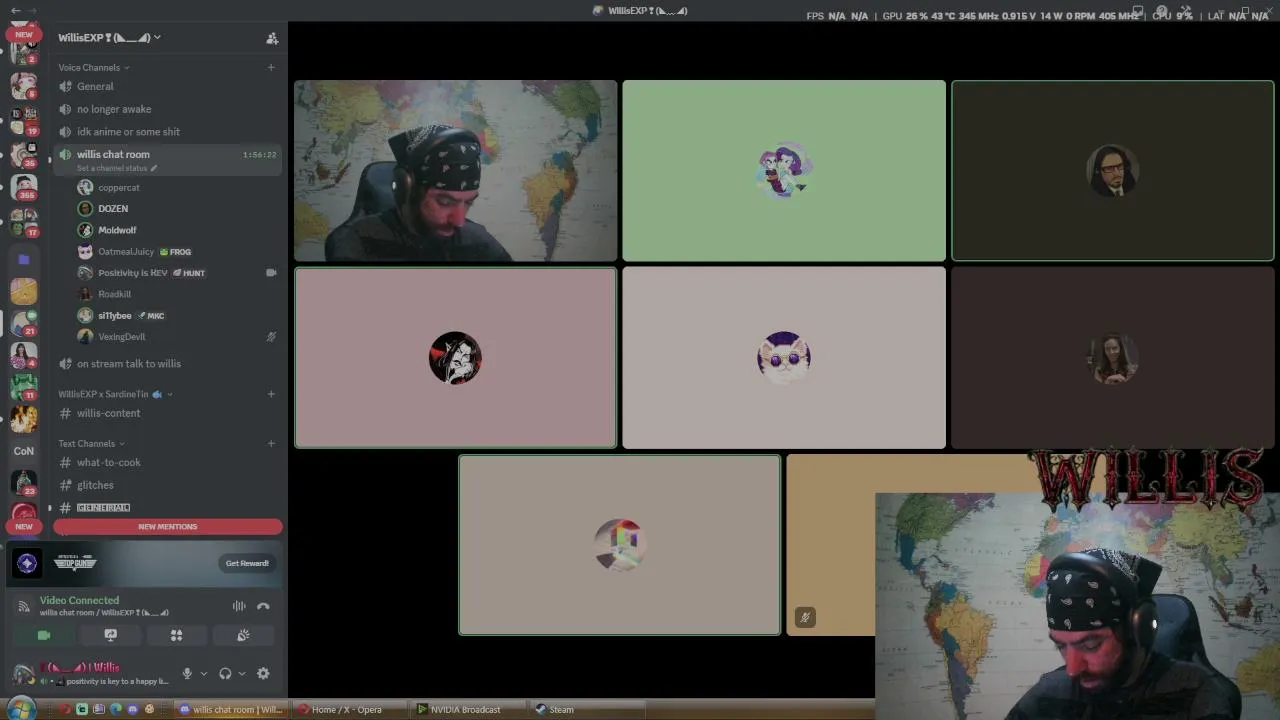The width and height of the screenshot is (1280, 720).
Task: Open the headphone output options arrow
Action: 242,674
